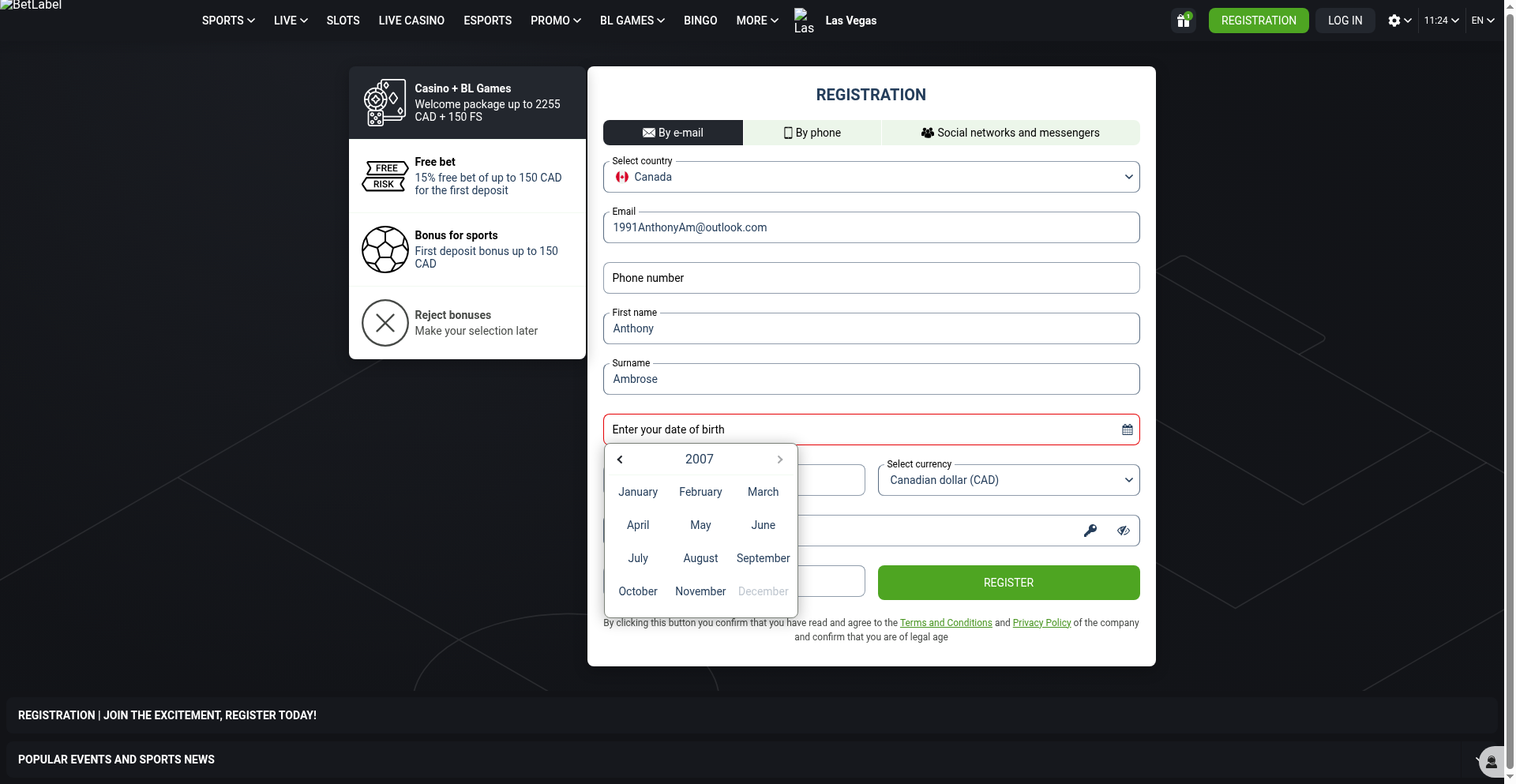Pick August in the month picker
This screenshot has width=1516, height=784.
pos(700,558)
